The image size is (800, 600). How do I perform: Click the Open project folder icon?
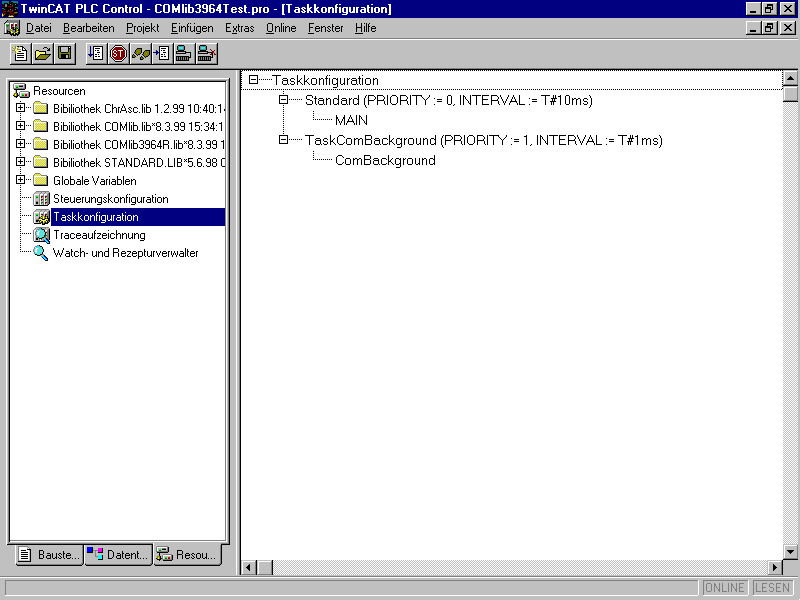tap(42, 53)
